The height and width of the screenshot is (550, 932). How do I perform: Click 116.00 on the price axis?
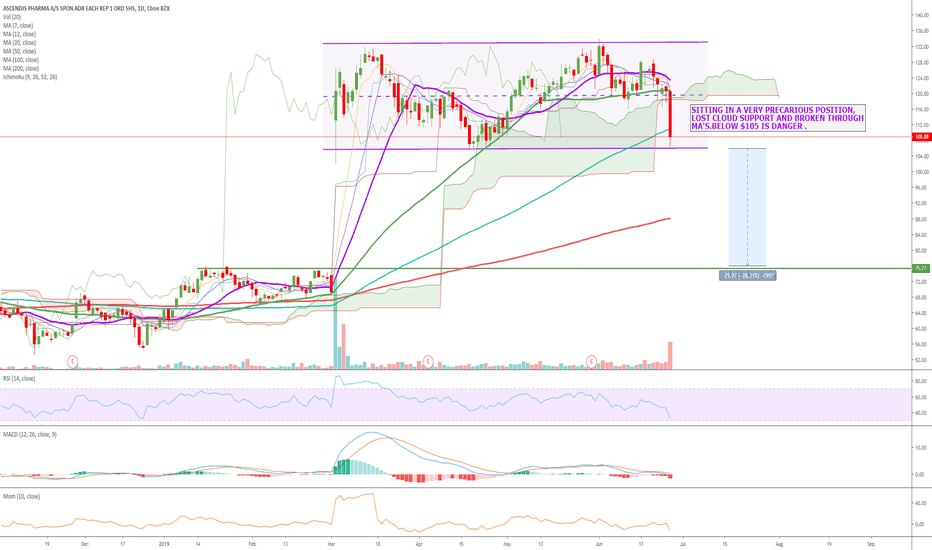coord(922,109)
